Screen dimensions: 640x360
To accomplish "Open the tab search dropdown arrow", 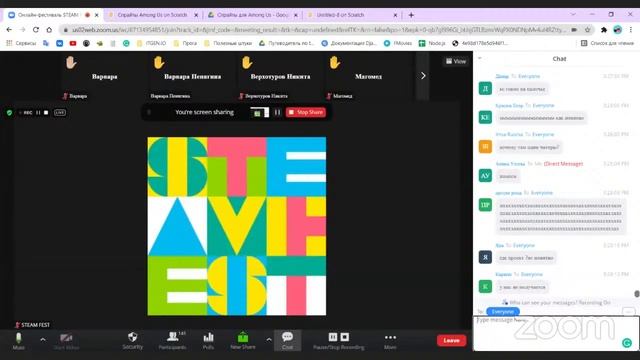I will click(x=573, y=14).
